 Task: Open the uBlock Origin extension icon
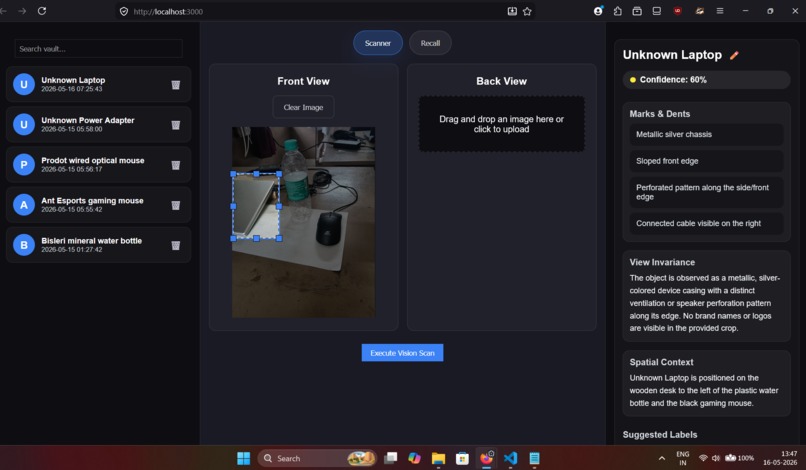click(677, 11)
